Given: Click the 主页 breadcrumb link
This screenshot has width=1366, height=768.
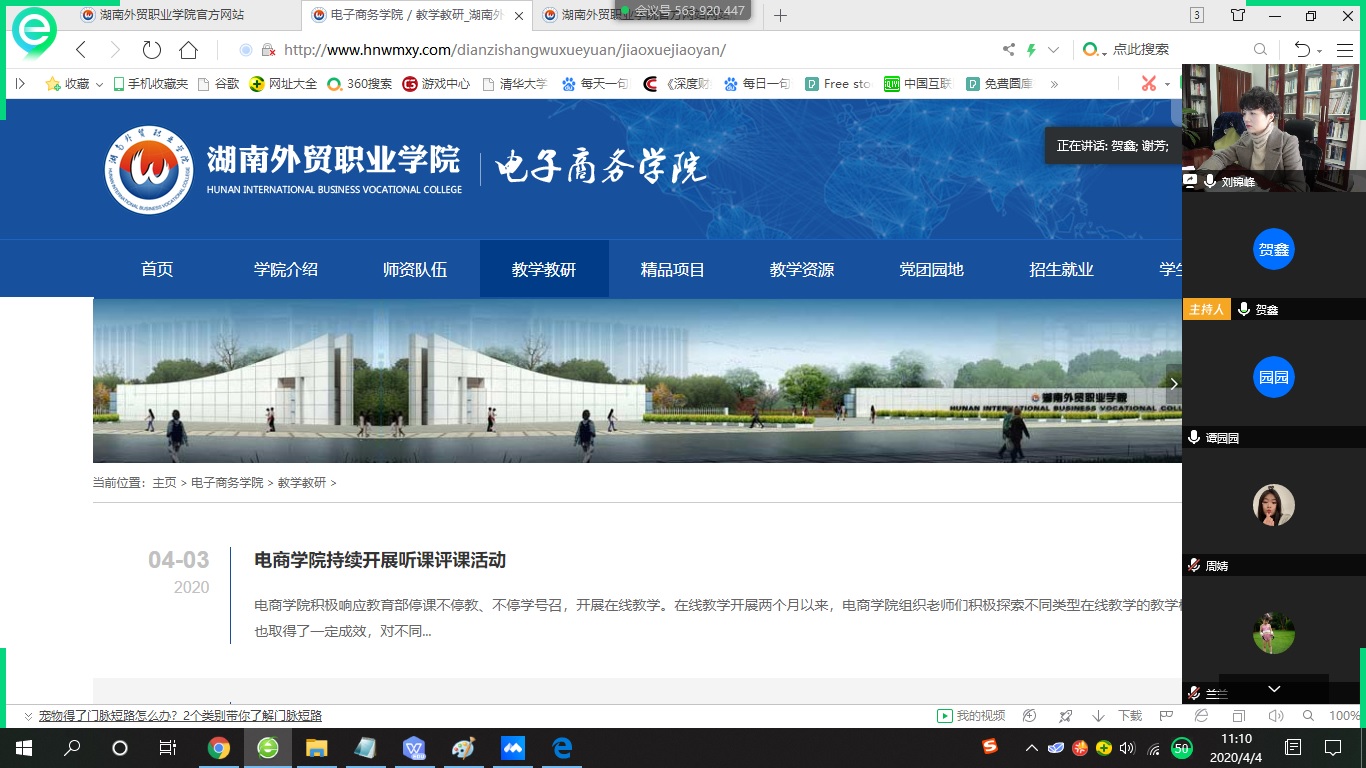Looking at the screenshot, I should 164,483.
